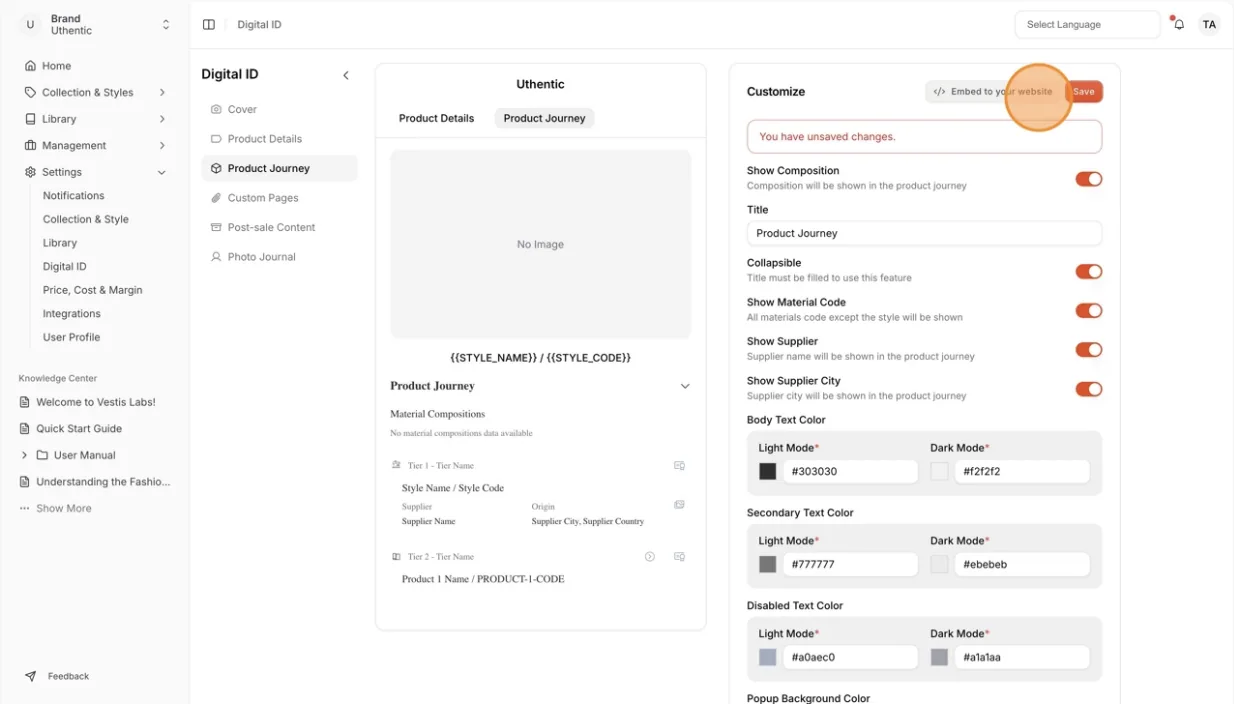Click Embed to your website button
Image resolution: width=1234 pixels, height=704 pixels.
(x=993, y=91)
